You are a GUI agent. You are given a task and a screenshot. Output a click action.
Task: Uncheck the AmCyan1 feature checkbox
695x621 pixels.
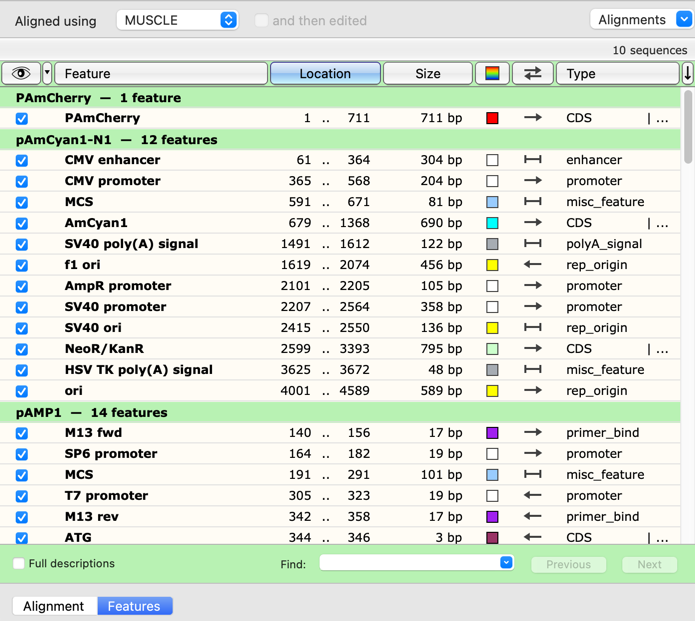[x=22, y=223]
